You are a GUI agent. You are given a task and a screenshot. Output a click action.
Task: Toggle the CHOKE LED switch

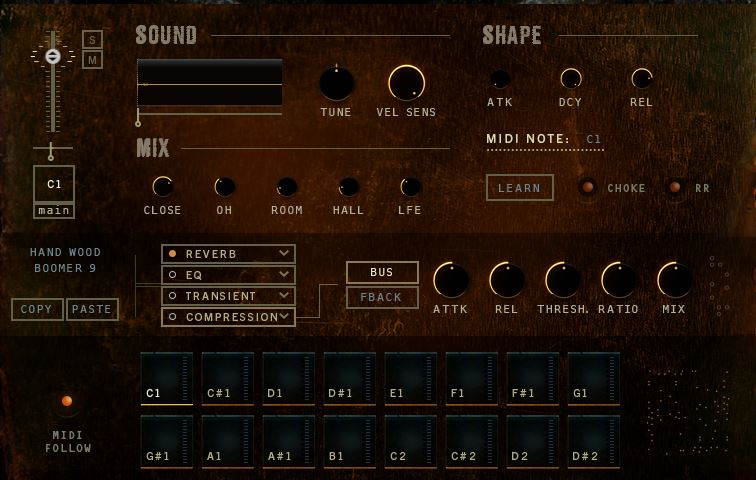coord(588,187)
